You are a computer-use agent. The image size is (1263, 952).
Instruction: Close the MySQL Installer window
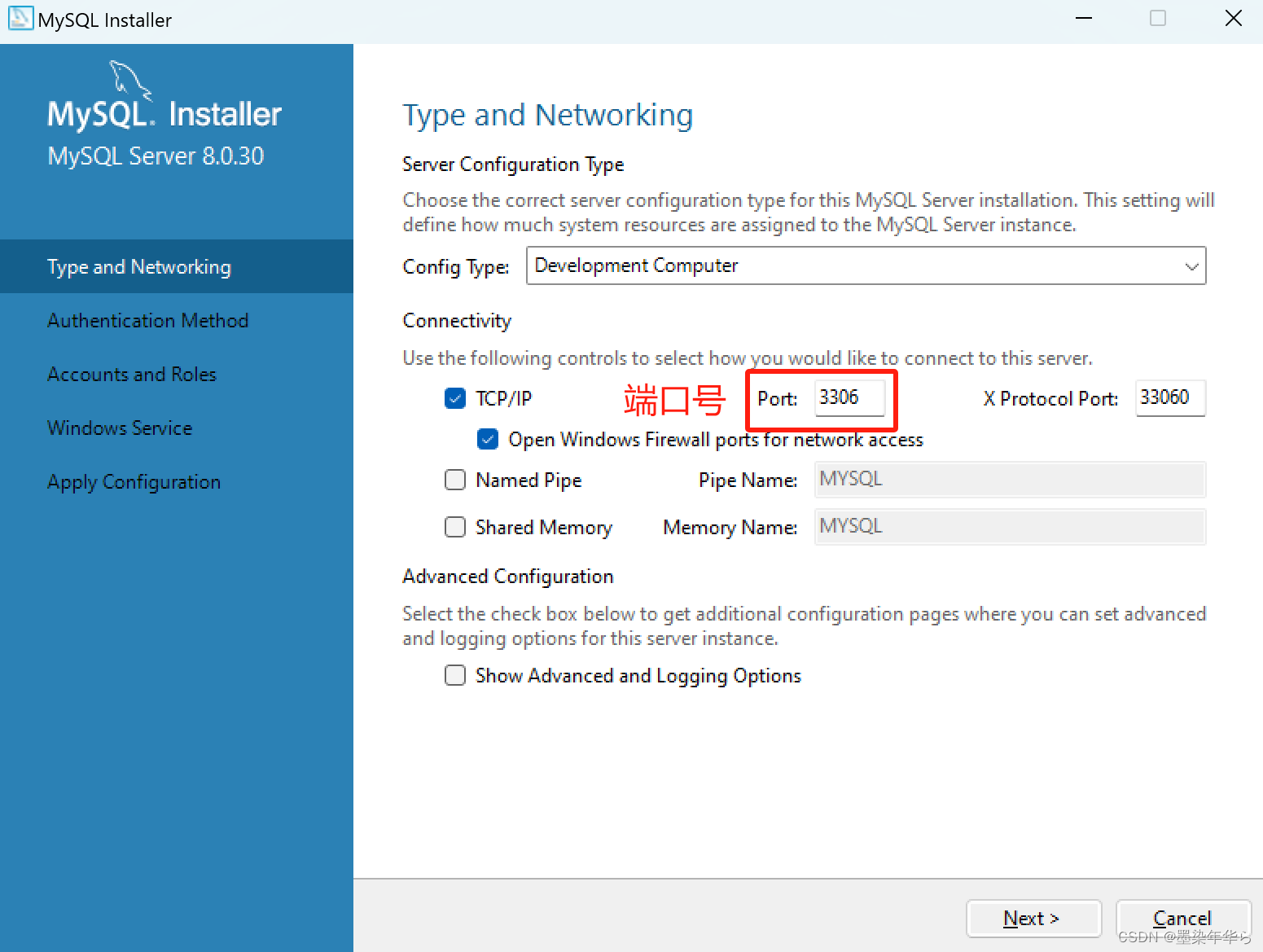tap(1234, 18)
